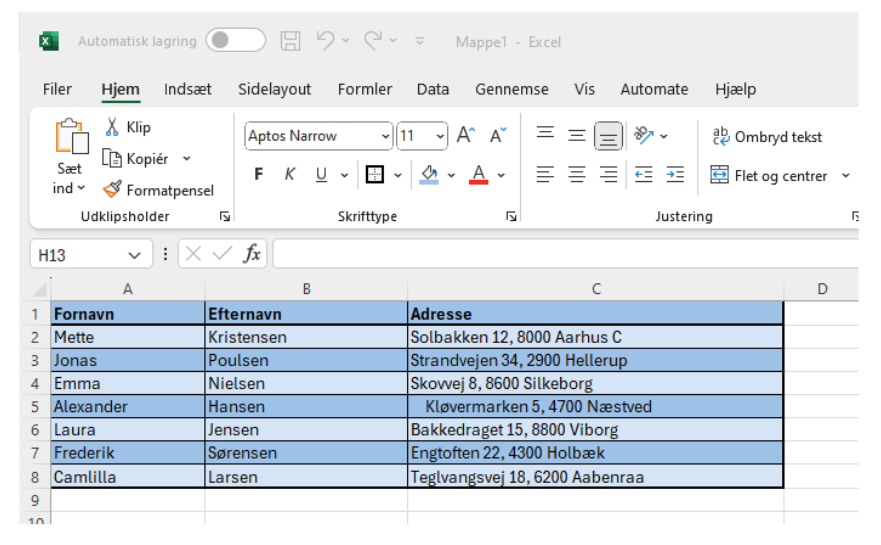Viewport: 881px width, 545px height.
Task: Customize the Quick Access Toolbar
Action: pos(419,41)
